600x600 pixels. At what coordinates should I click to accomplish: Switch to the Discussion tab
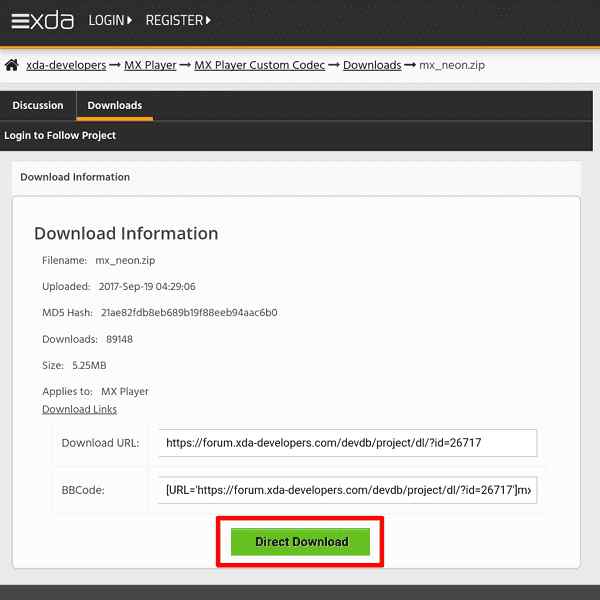(38, 105)
